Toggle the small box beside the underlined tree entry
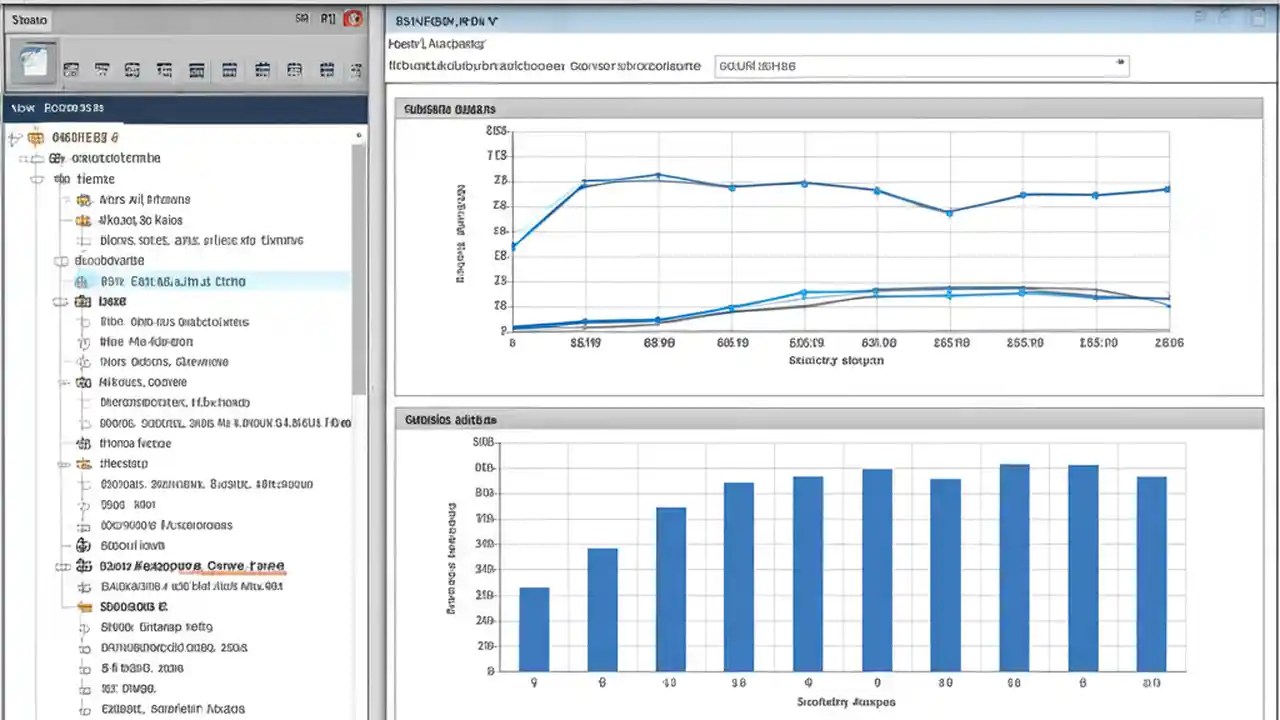Screen dimensions: 1280x720 (x=64, y=566)
